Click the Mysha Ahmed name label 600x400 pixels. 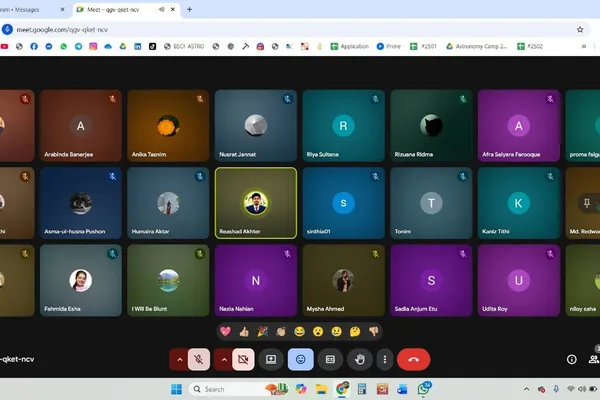325,309
